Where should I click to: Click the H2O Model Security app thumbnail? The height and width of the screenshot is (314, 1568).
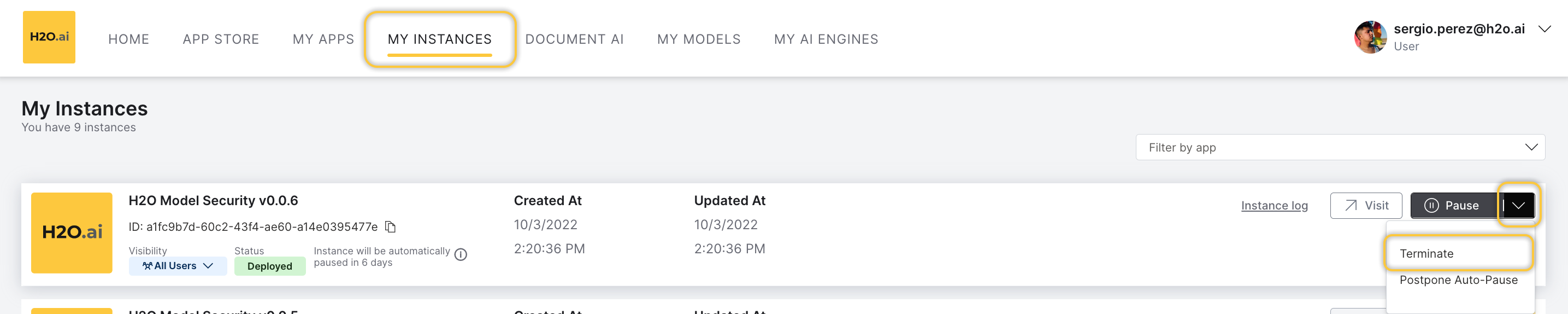pyautogui.click(x=72, y=232)
